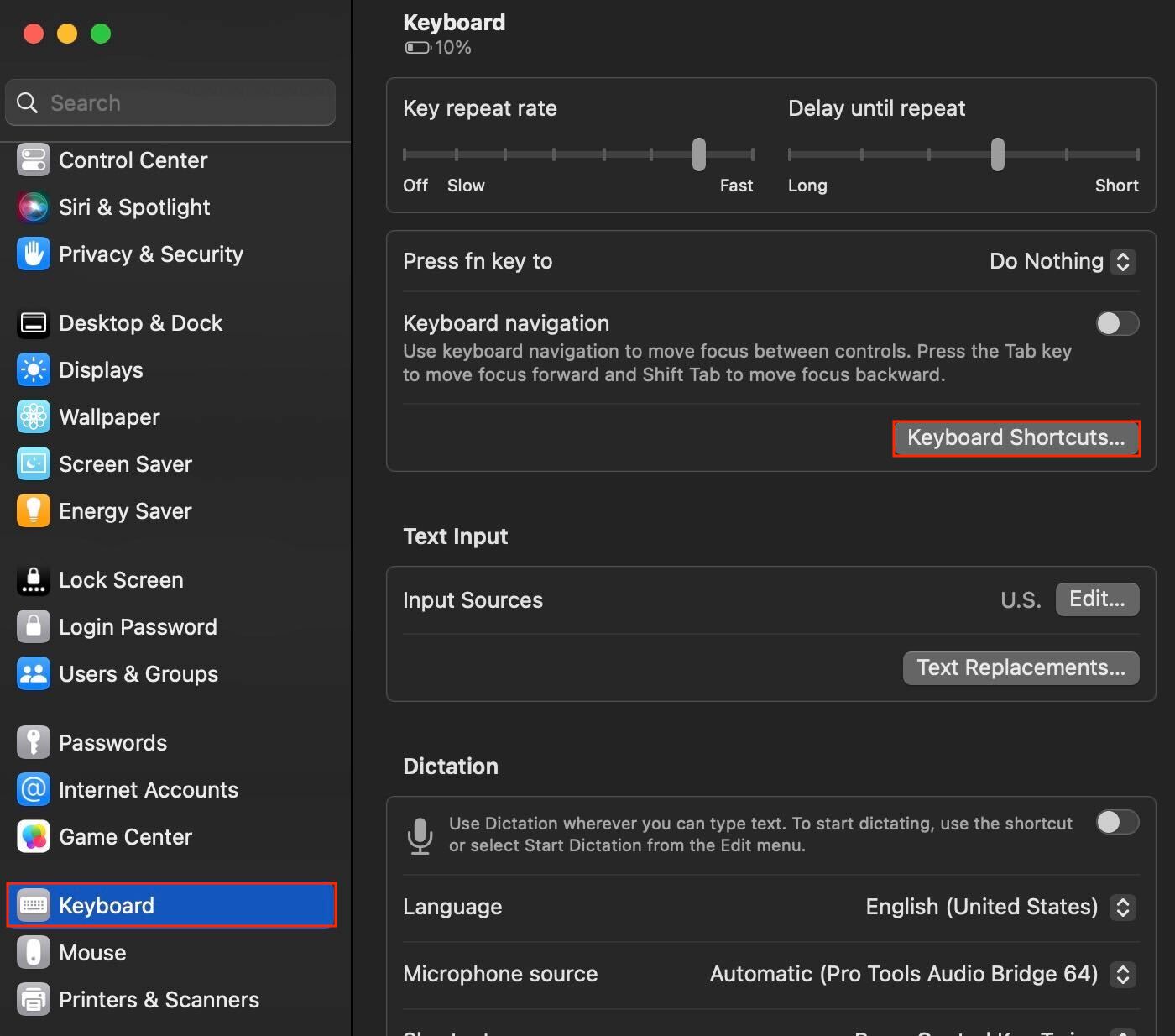Select the Energy Saver lightbulb icon
Viewport: 1175px width, 1036px height.
point(34,511)
